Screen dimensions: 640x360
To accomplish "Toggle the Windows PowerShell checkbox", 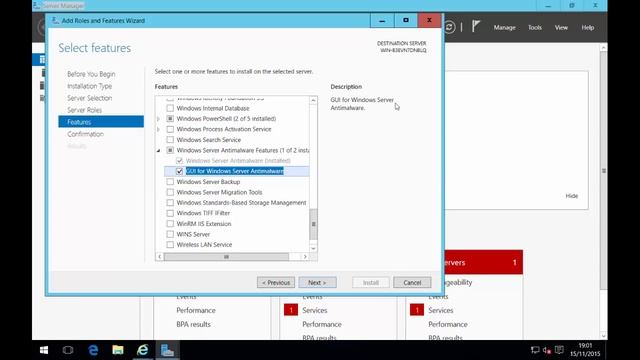I will [170, 119].
